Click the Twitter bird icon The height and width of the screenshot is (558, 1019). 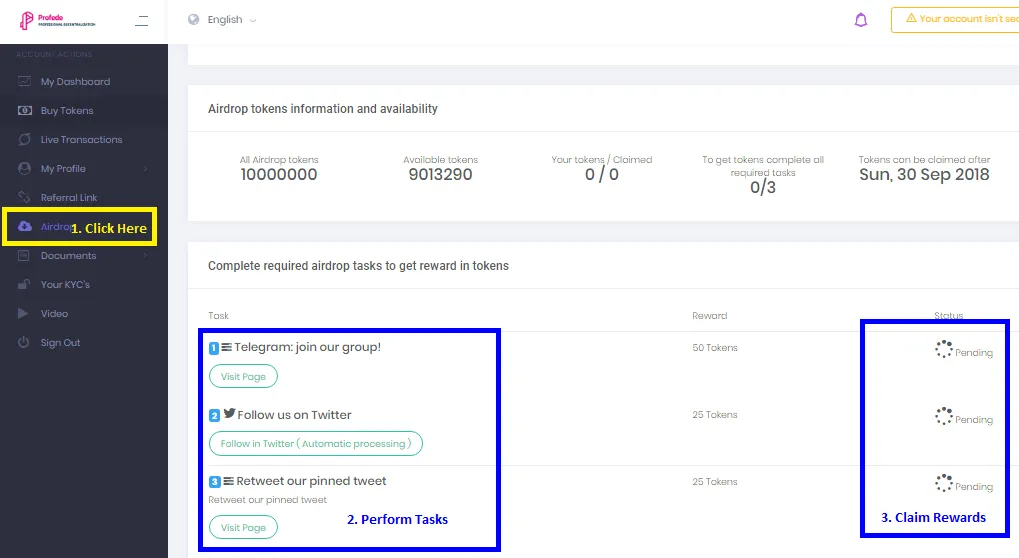[229, 413]
